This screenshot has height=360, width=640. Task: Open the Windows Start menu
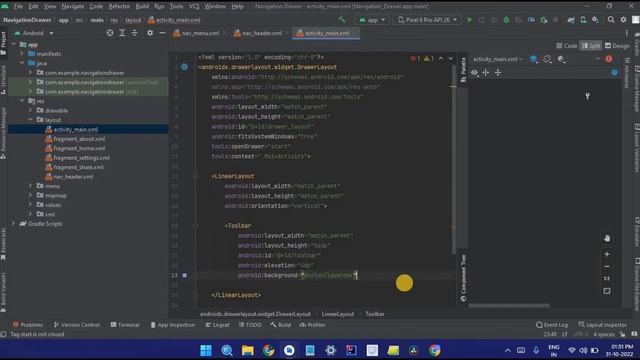click(206, 350)
